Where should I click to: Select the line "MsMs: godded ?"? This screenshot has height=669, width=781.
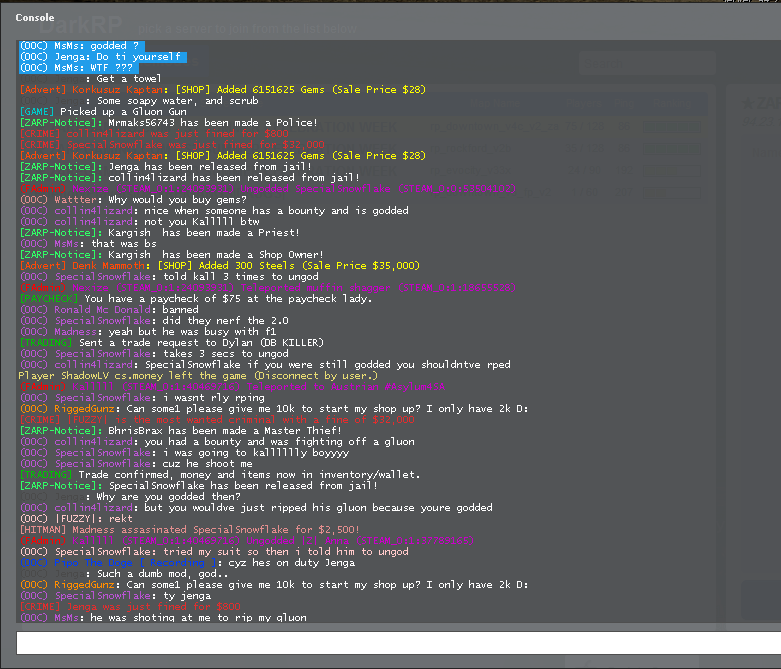(82, 46)
